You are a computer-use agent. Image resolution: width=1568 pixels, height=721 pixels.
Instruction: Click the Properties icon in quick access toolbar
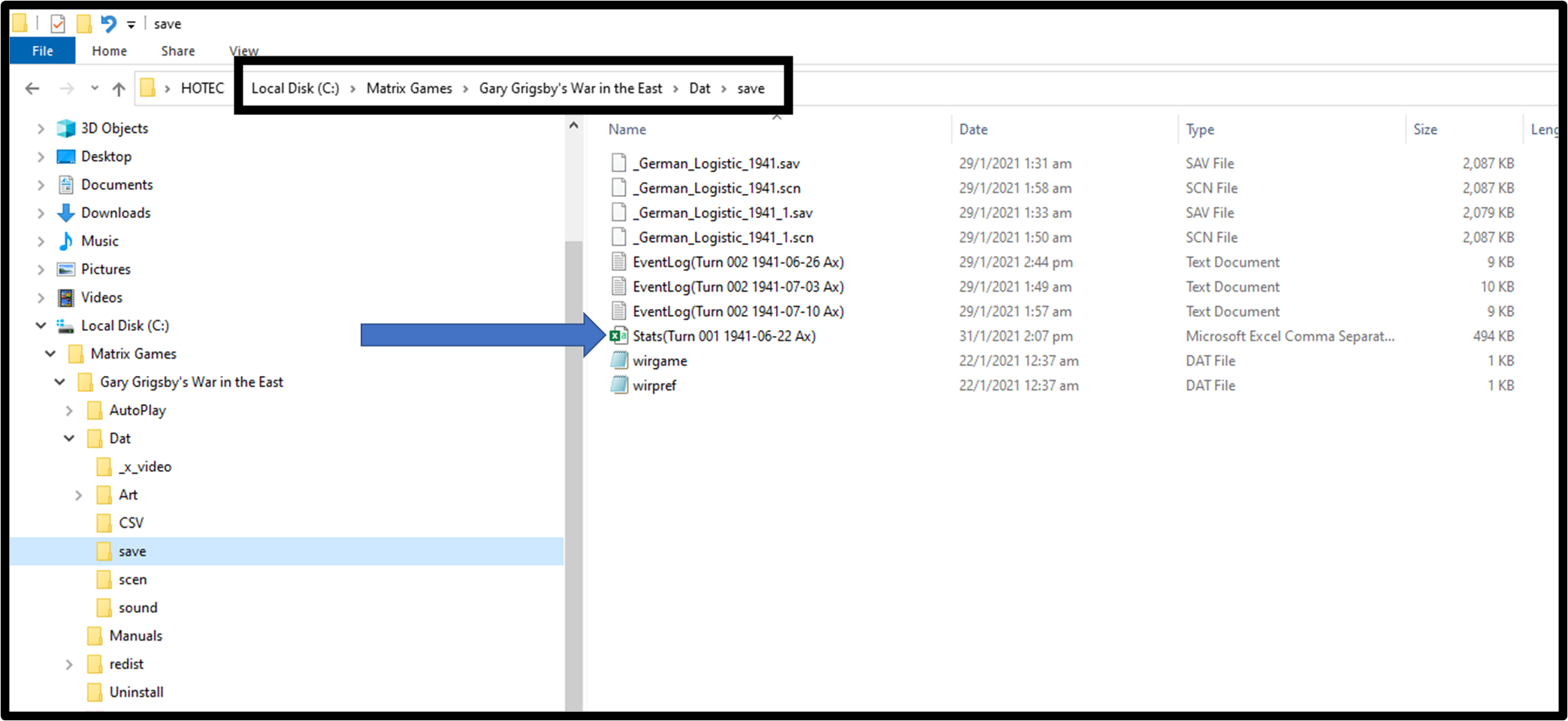(58, 24)
